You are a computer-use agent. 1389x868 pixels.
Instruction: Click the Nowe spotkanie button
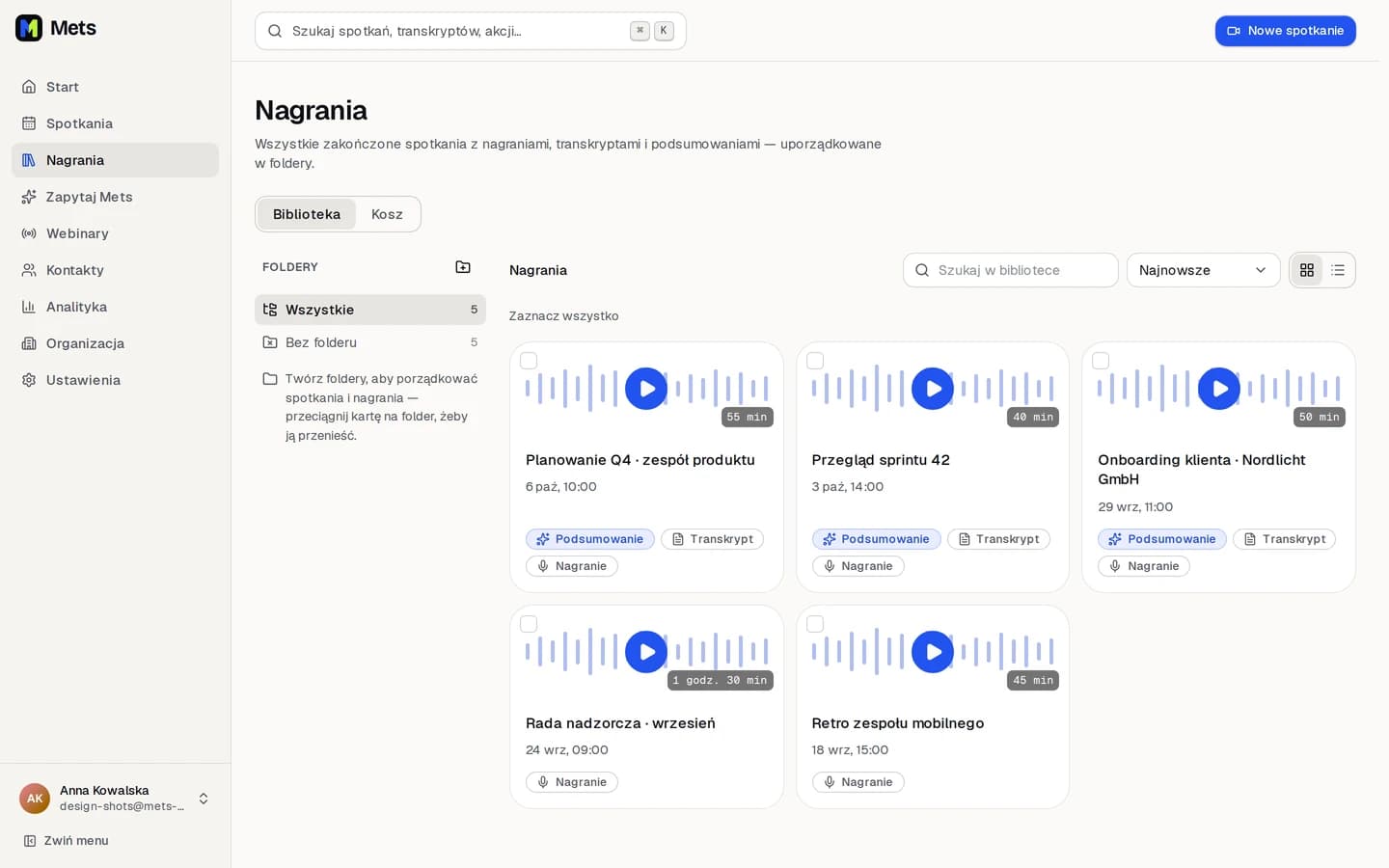click(x=1286, y=31)
